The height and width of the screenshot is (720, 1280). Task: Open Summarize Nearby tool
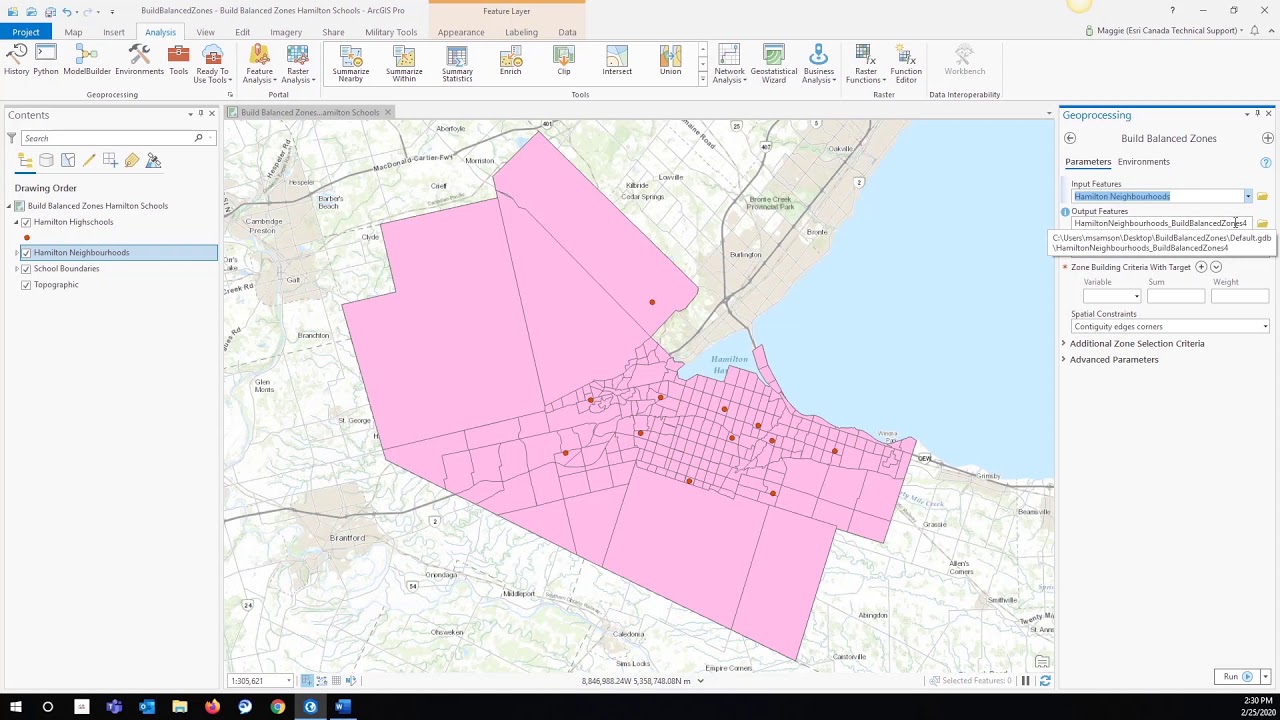(x=350, y=65)
